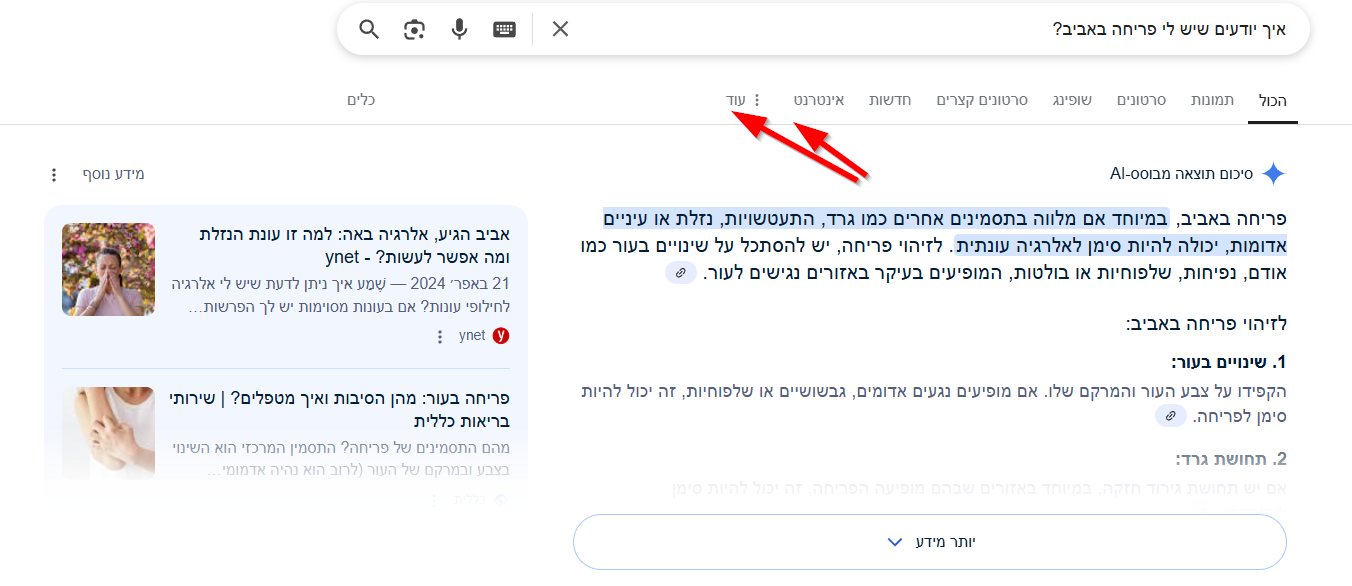Screen dimensions: 1352x586
Task: Open Google Lens image search
Action: (413, 29)
